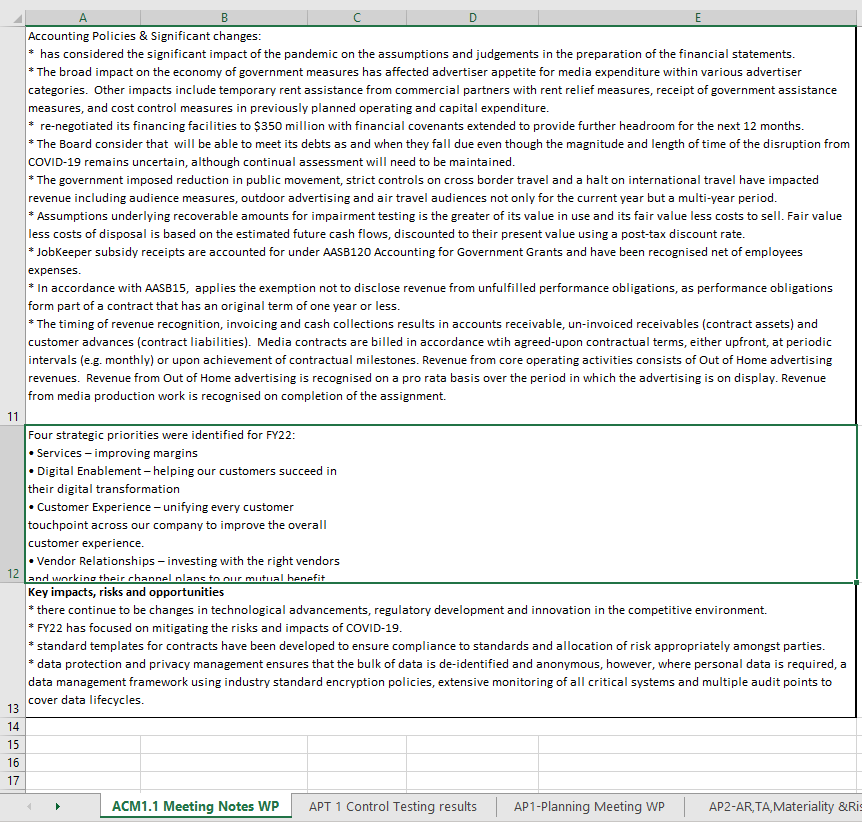This screenshot has width=862, height=822.
Task: Click the Accounting Policies & Significant changes cell
Action: click(x=440, y=225)
